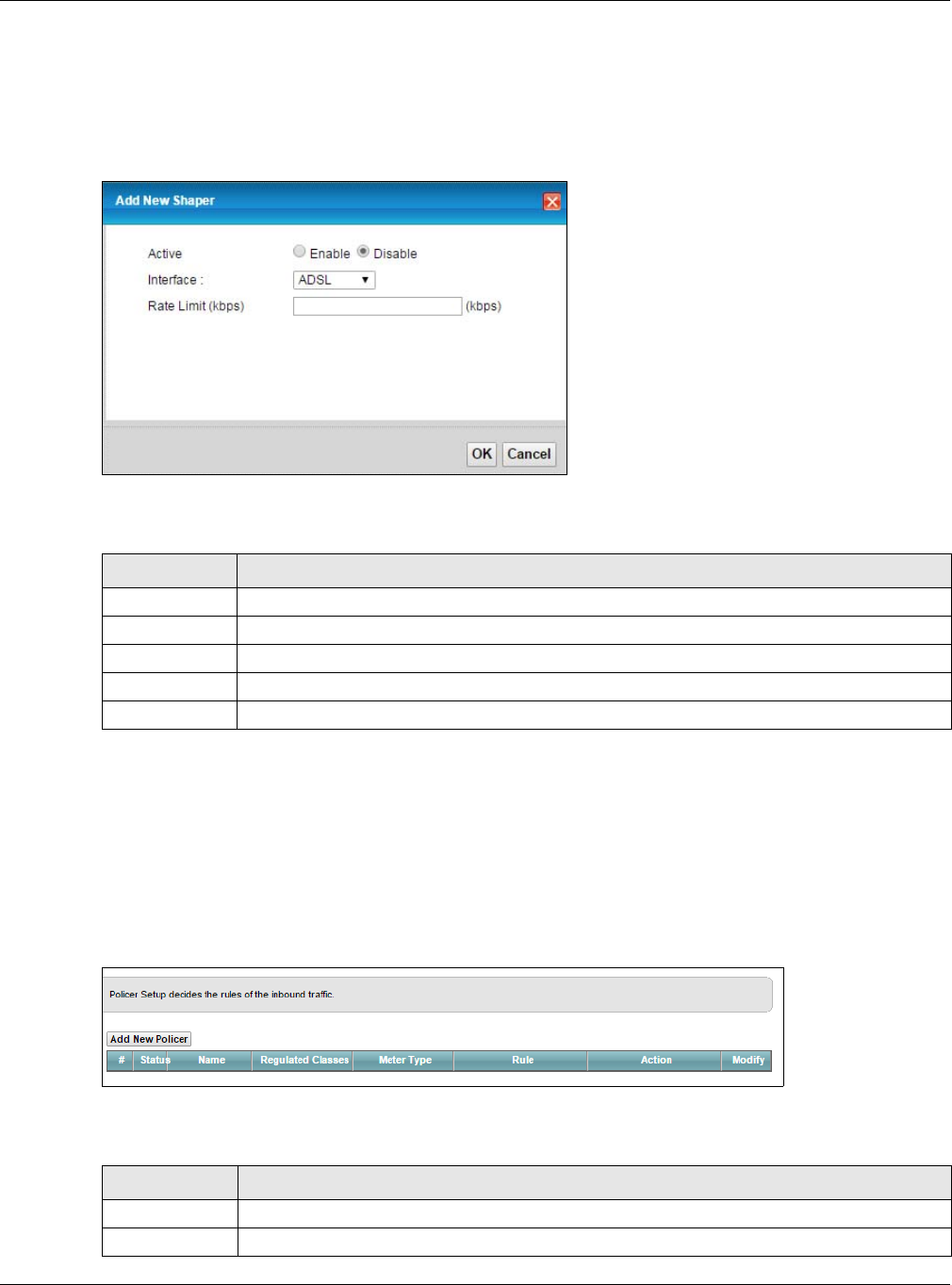952x1285 pixels.
Task: Click the Active label
Action: coord(165,254)
